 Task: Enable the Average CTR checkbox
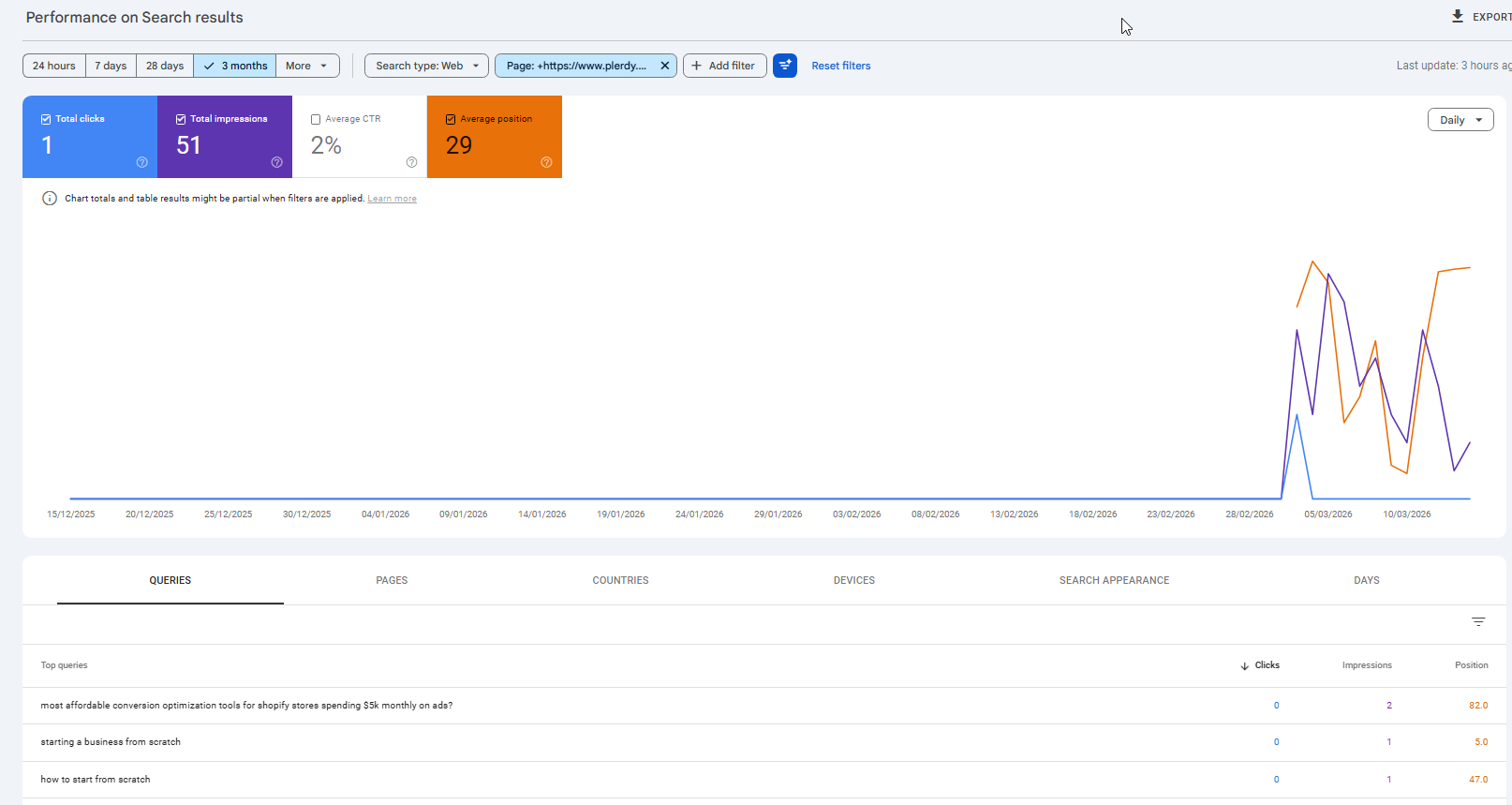(x=316, y=119)
